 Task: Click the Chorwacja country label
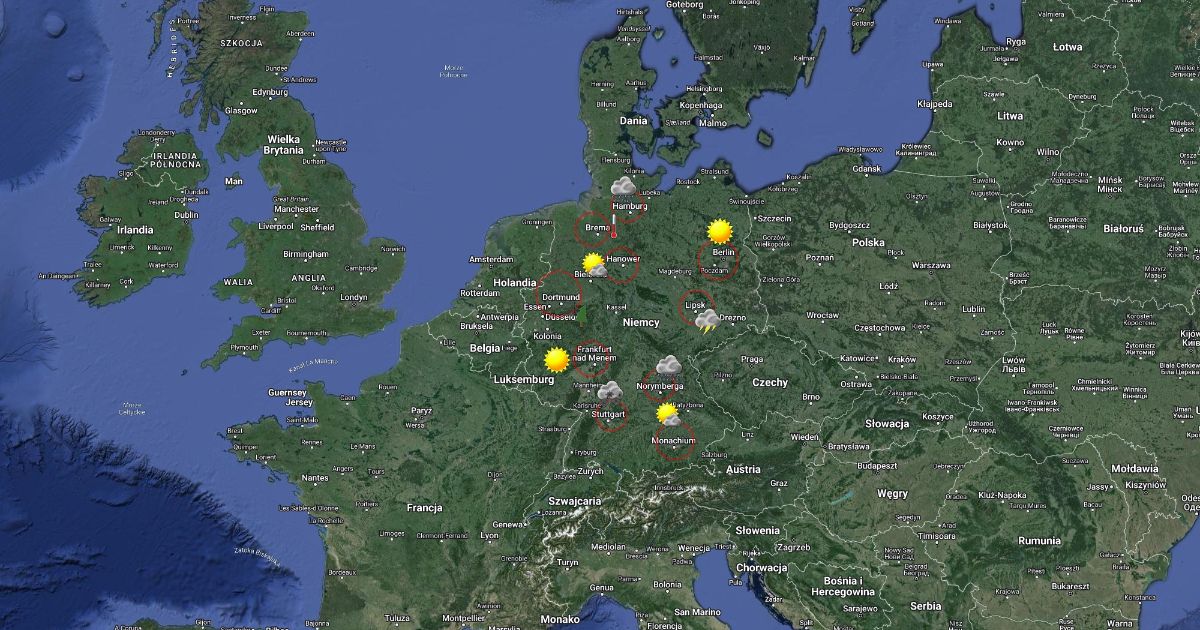pyautogui.click(x=760, y=567)
